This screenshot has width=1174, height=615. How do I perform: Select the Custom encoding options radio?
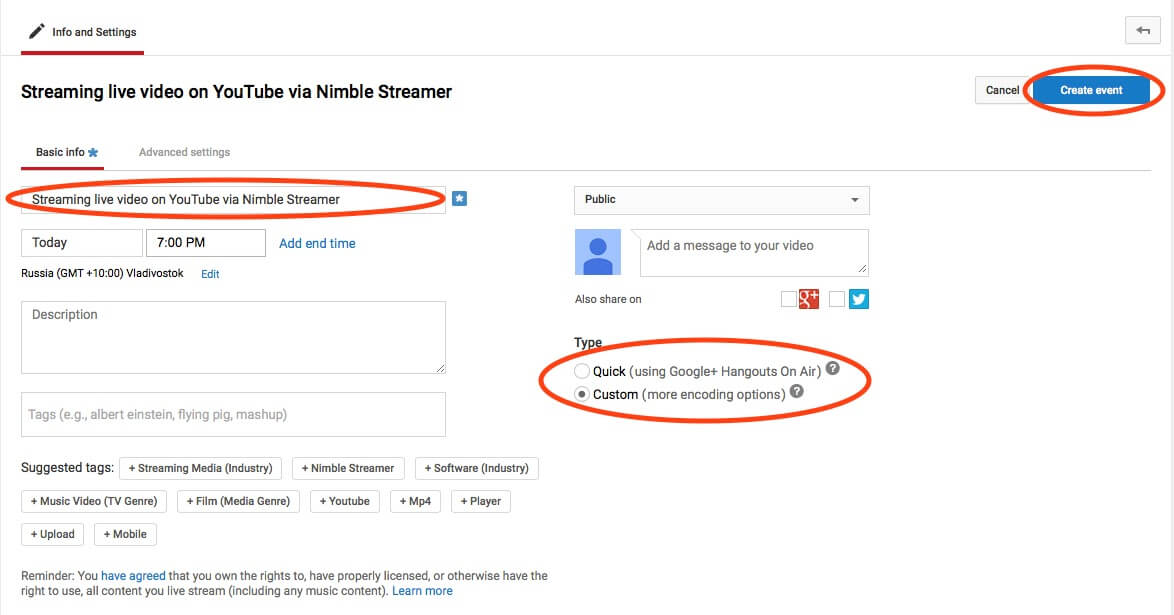click(582, 394)
